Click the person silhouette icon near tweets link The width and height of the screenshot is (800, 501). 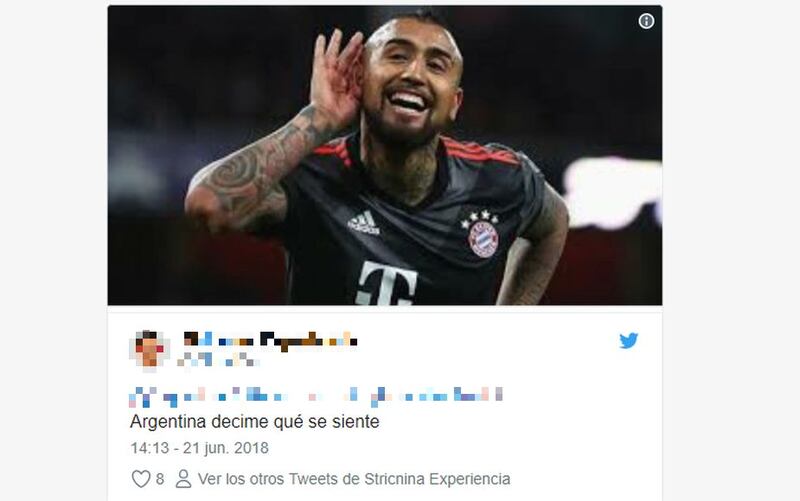183,479
